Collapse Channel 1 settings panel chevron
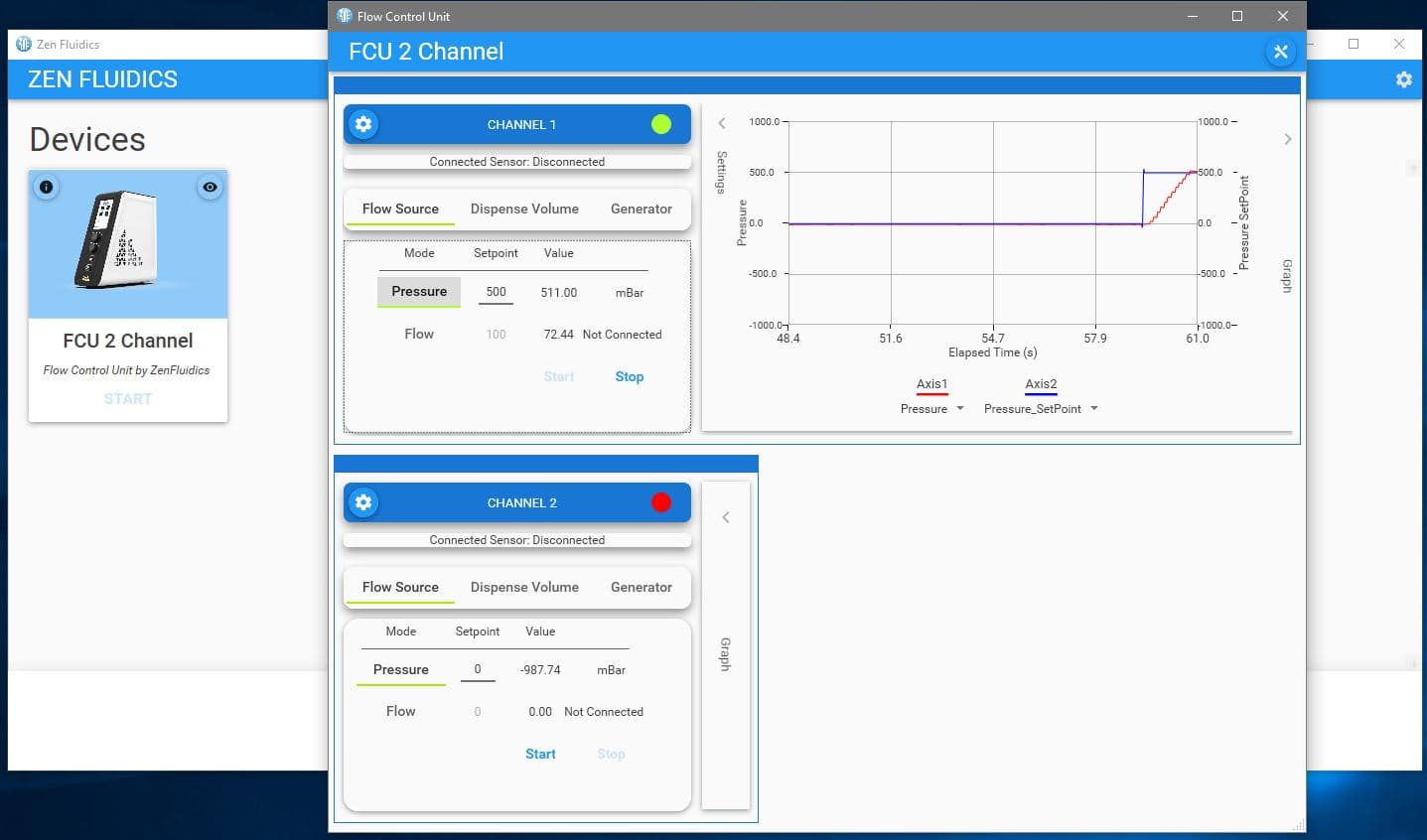Screen dimensions: 1427x840 tap(722, 124)
